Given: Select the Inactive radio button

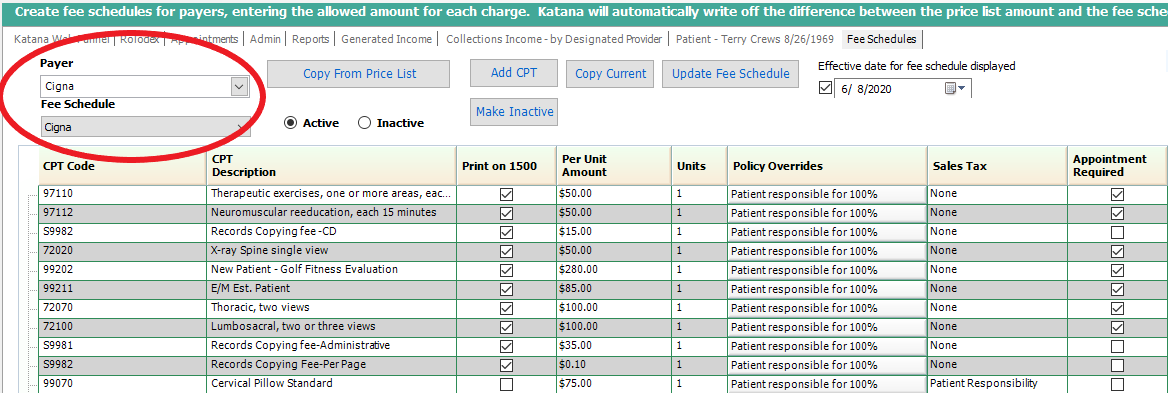Looking at the screenshot, I should pyautogui.click(x=364, y=124).
